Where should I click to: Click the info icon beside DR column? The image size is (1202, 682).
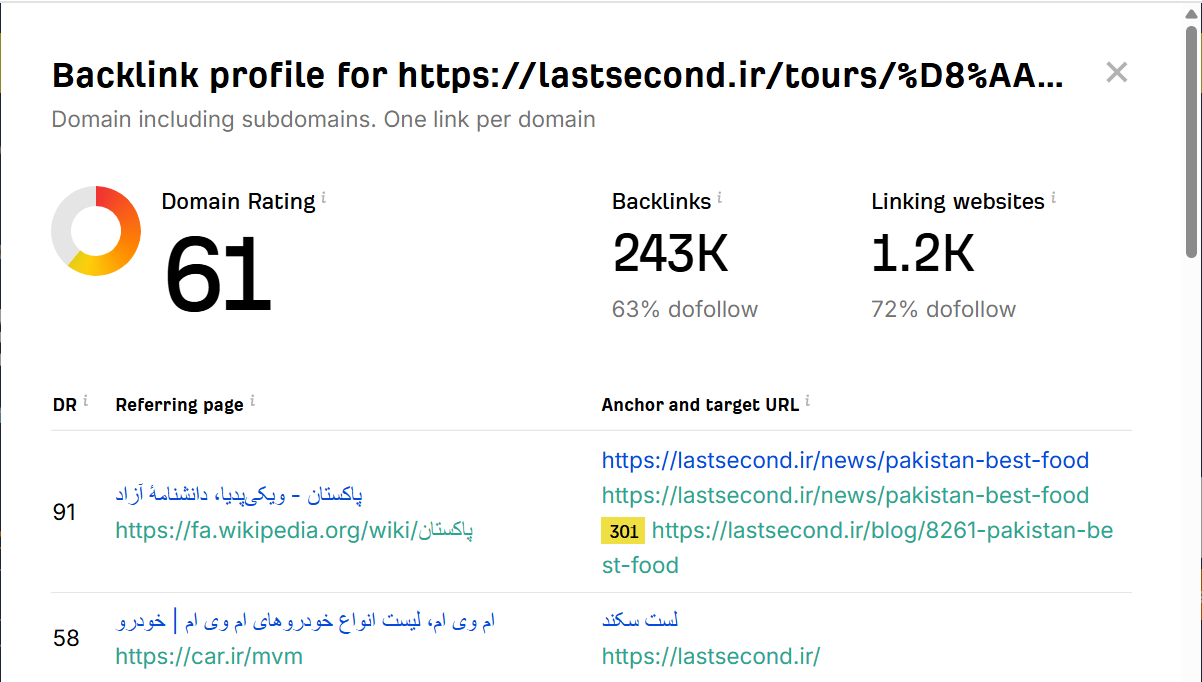click(x=85, y=401)
